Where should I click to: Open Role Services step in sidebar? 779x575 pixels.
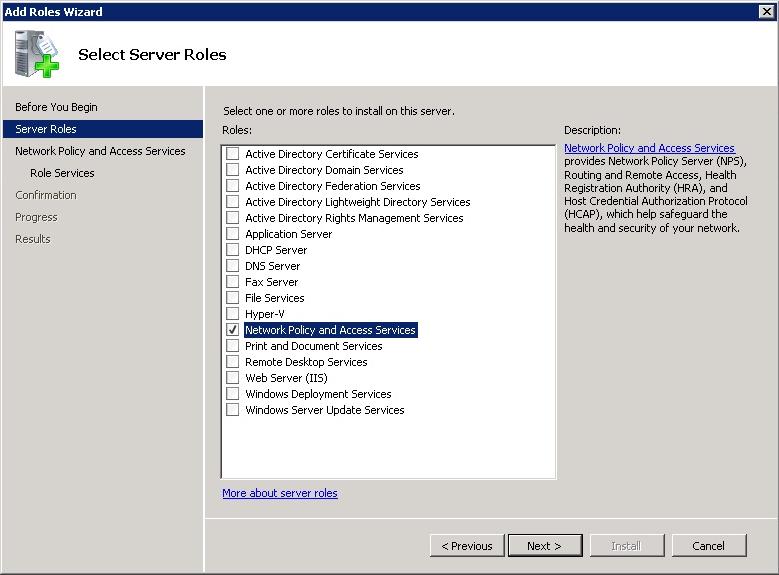62,173
